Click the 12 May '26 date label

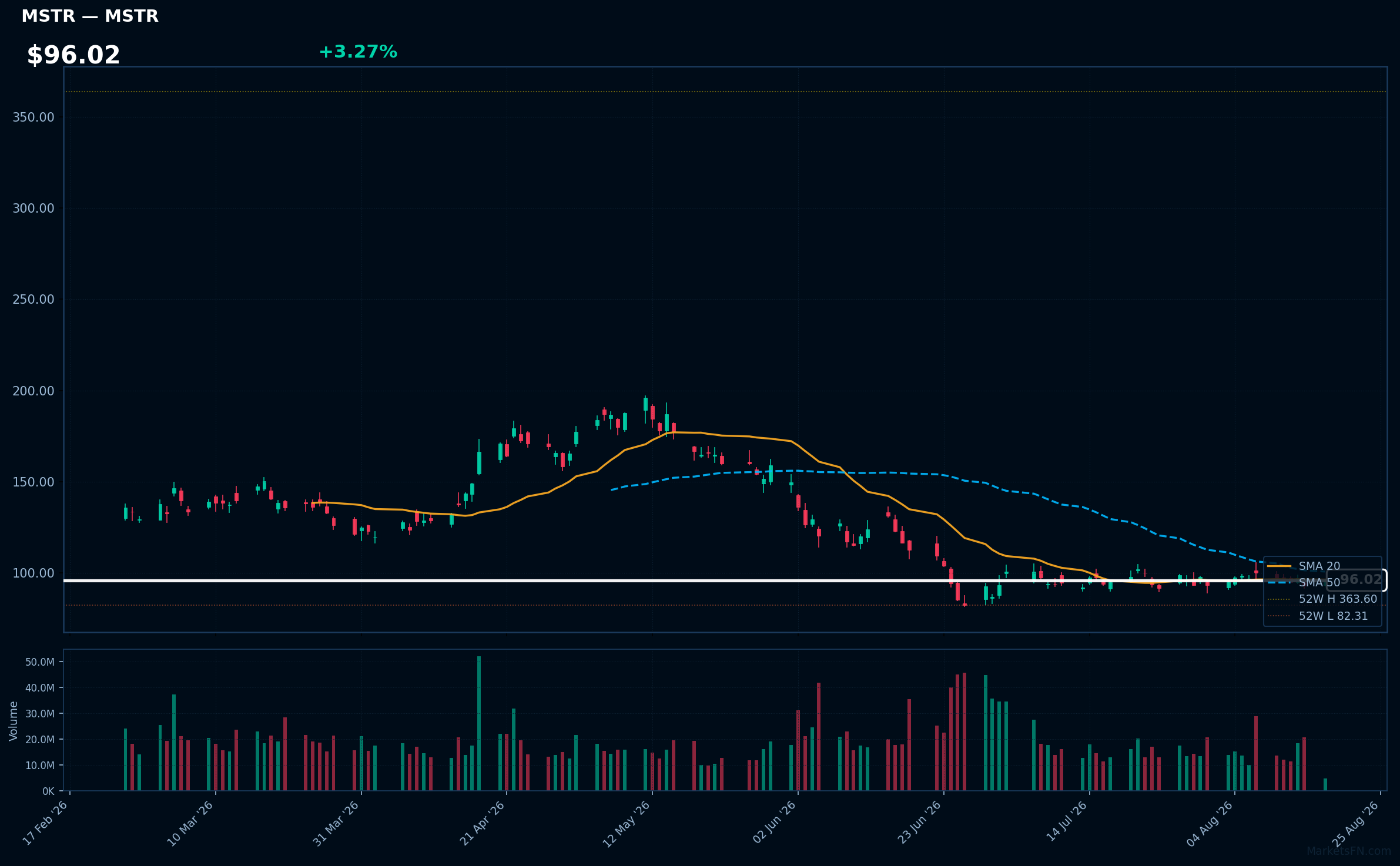[627, 824]
